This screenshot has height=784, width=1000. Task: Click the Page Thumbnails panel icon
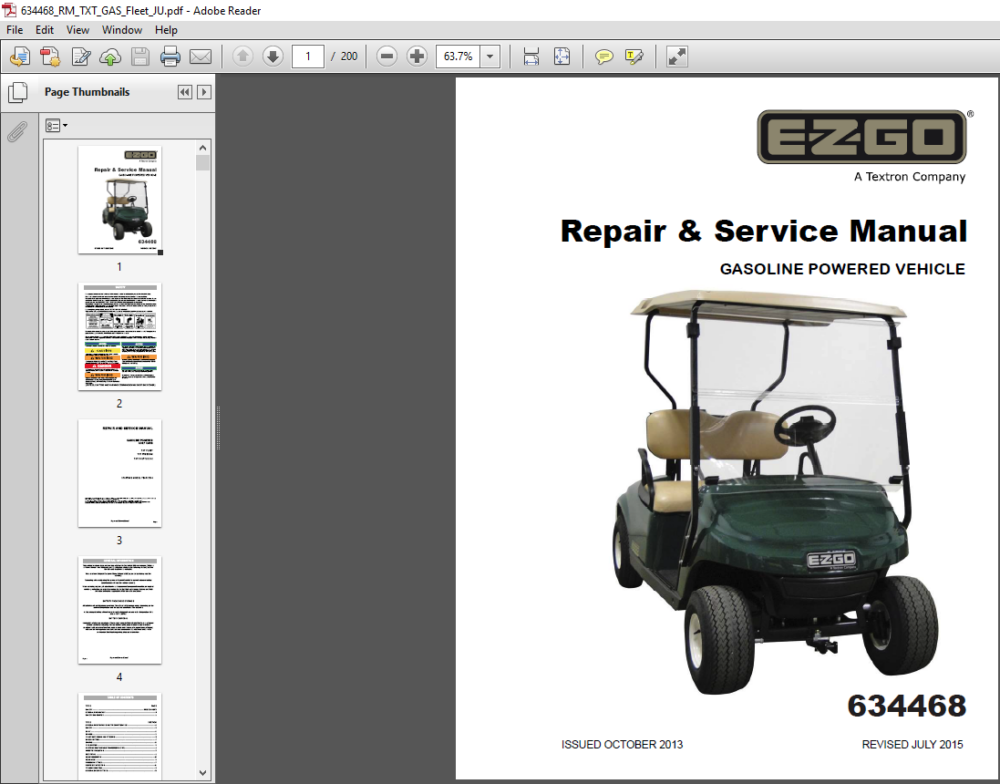point(18,92)
